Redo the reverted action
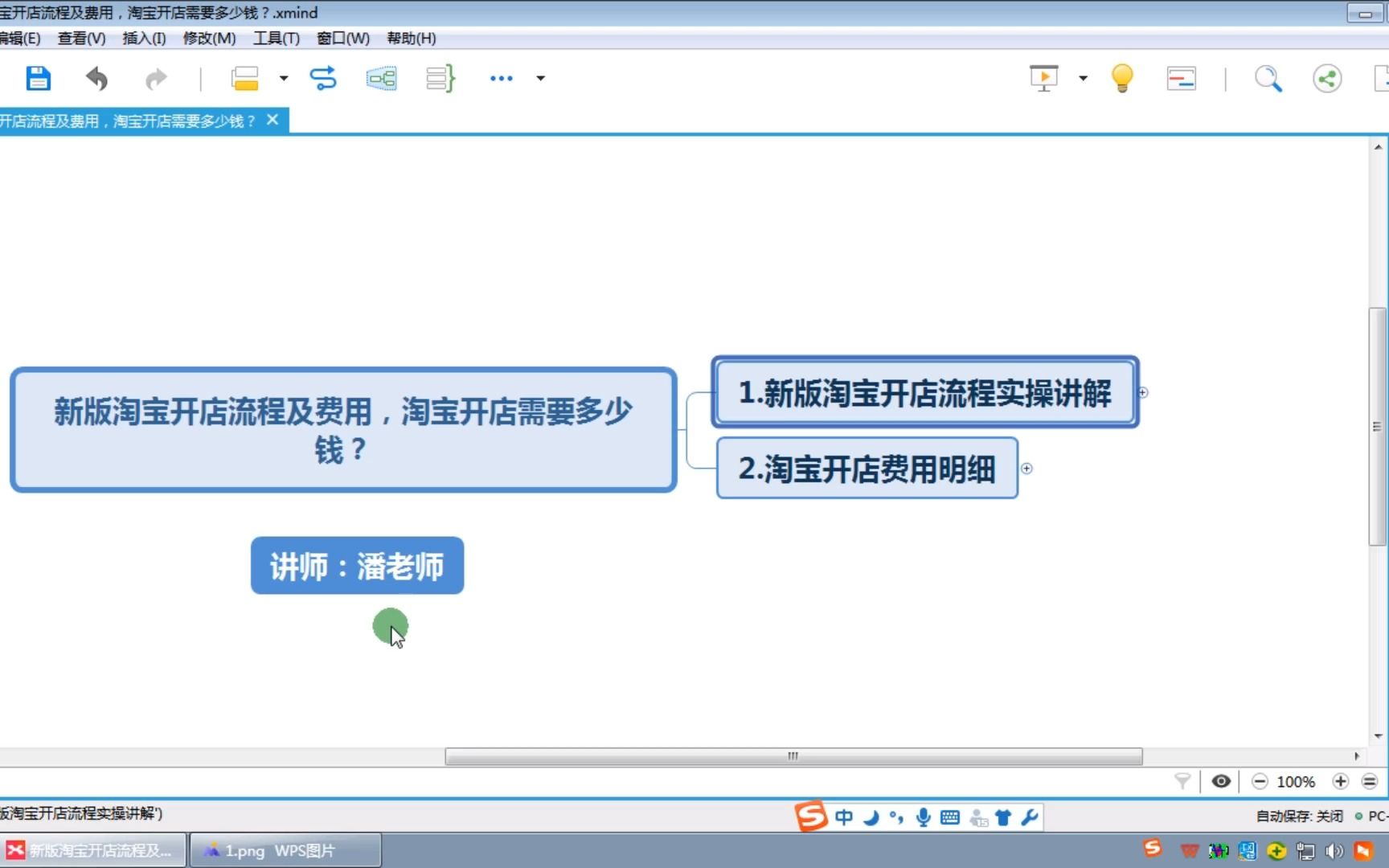The height and width of the screenshot is (868, 1389). tap(156, 78)
